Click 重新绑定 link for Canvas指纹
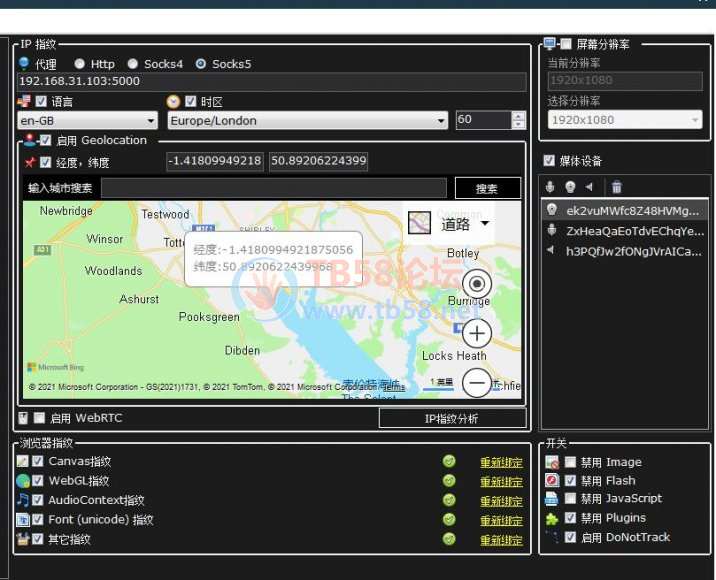The height and width of the screenshot is (580, 716). tap(501, 462)
